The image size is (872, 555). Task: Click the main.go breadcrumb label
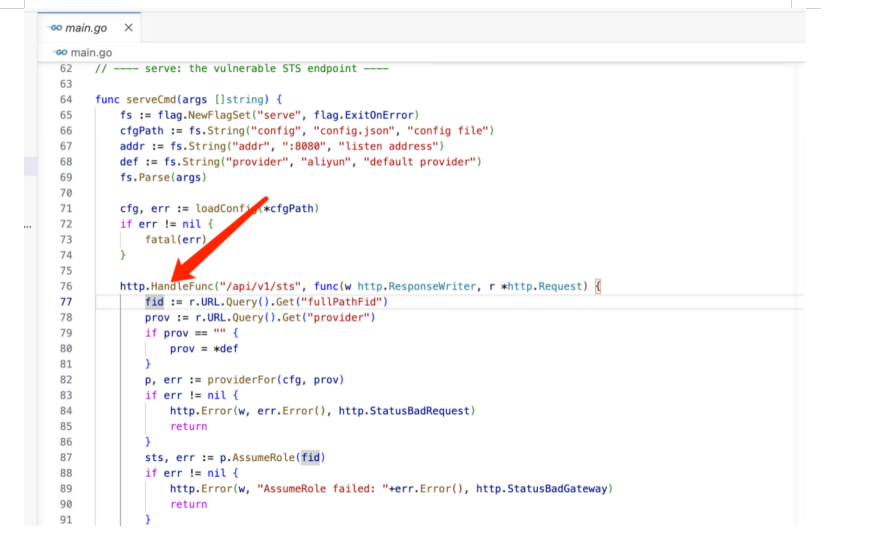pos(91,52)
